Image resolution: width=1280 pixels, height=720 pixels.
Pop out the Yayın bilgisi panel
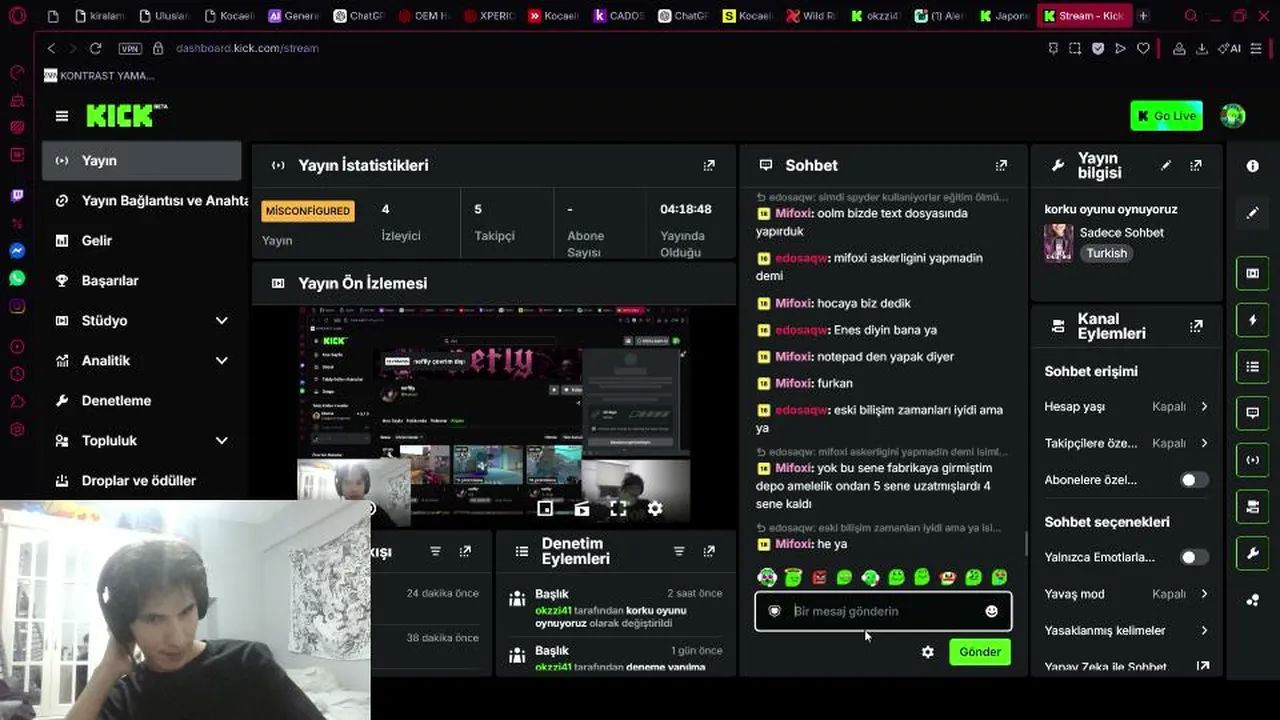click(x=1196, y=166)
